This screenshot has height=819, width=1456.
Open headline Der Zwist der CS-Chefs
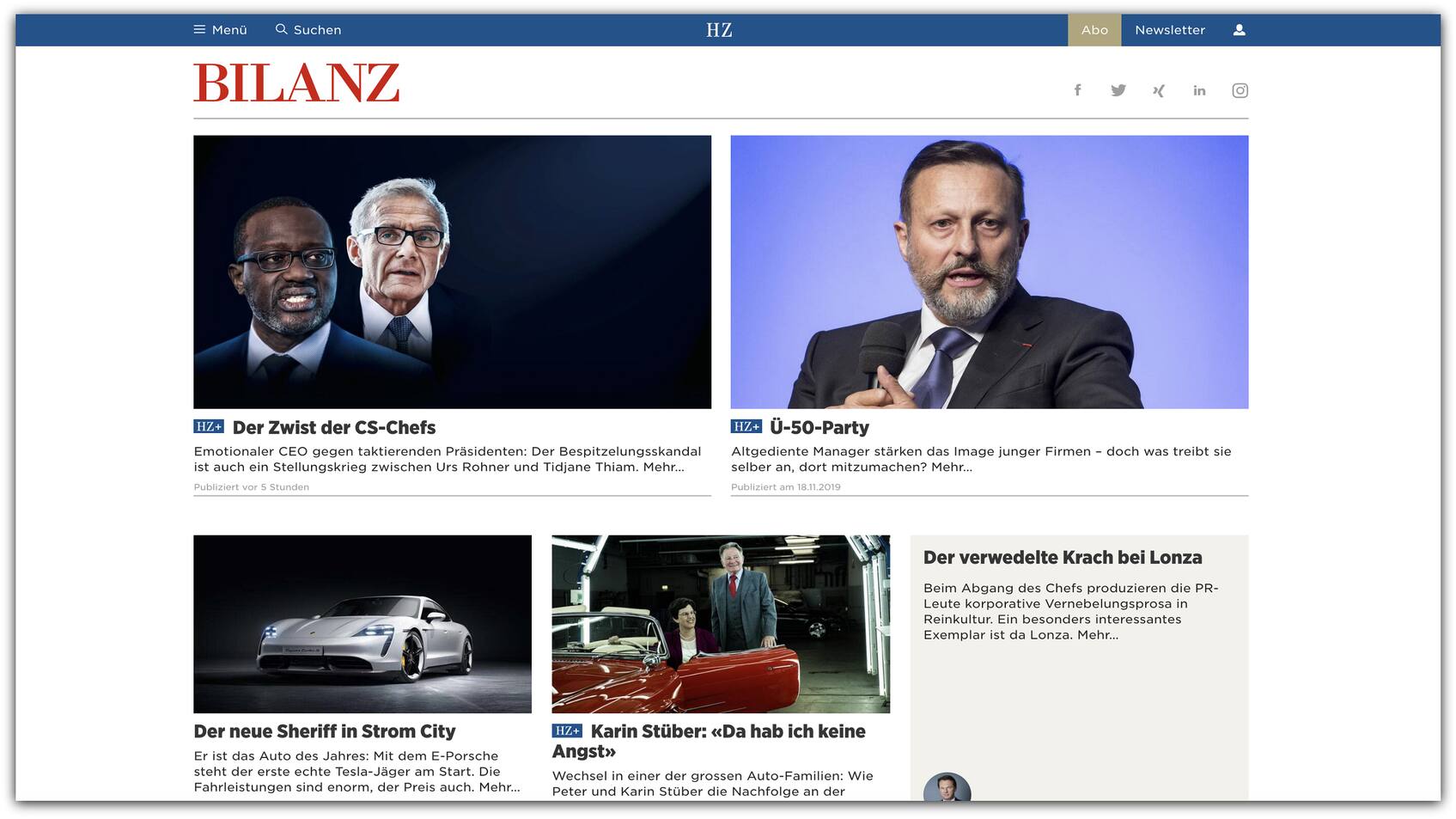[334, 427]
